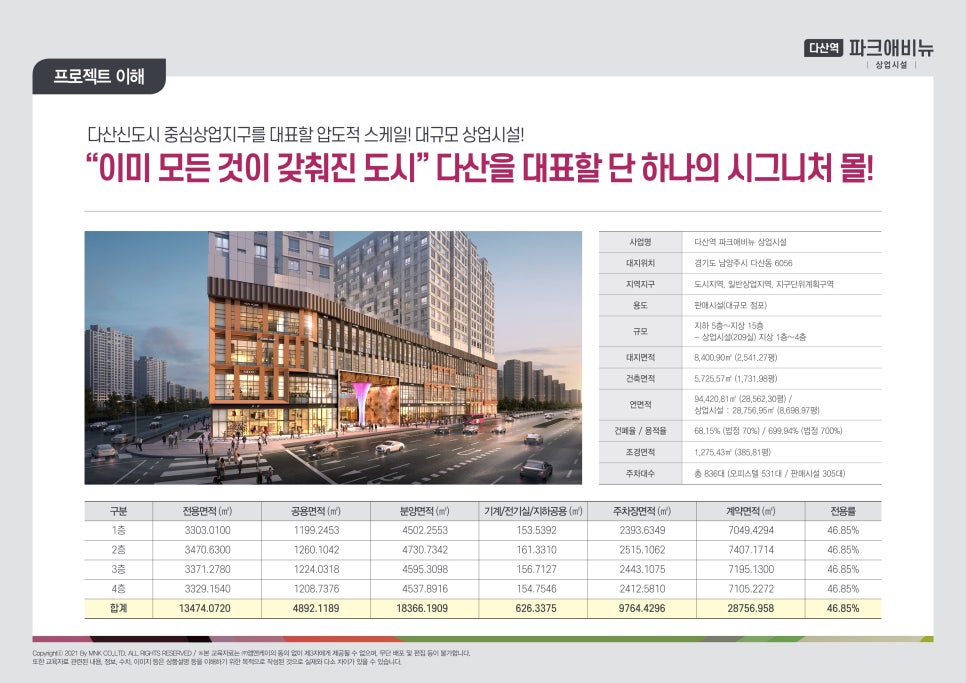966x683 pixels.
Task: Click the value '1,275.43㎡ (385.81평)'
Action: click(733, 452)
